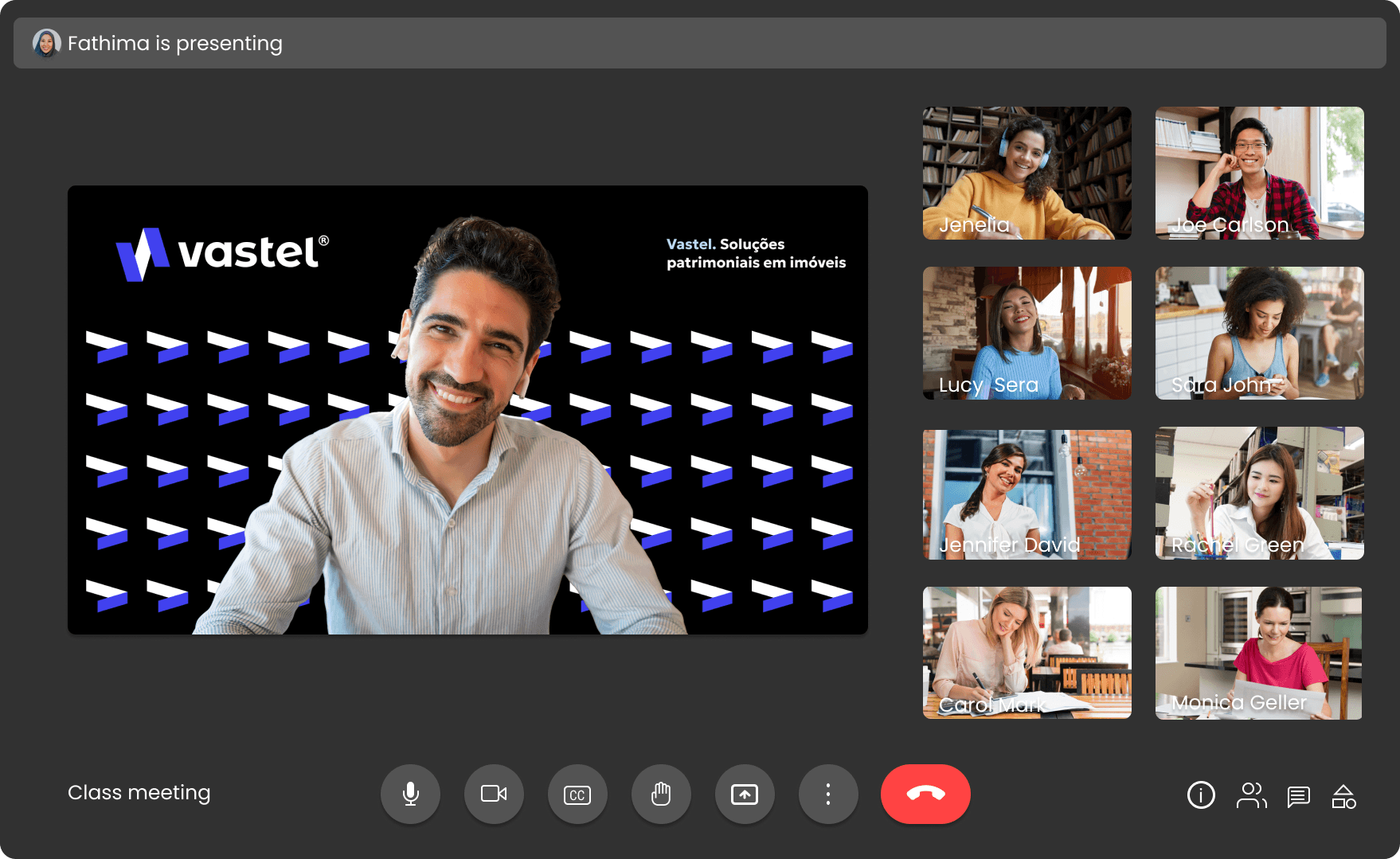
Task: Click Fathima's avatar in the presenting banner
Action: coord(46,43)
